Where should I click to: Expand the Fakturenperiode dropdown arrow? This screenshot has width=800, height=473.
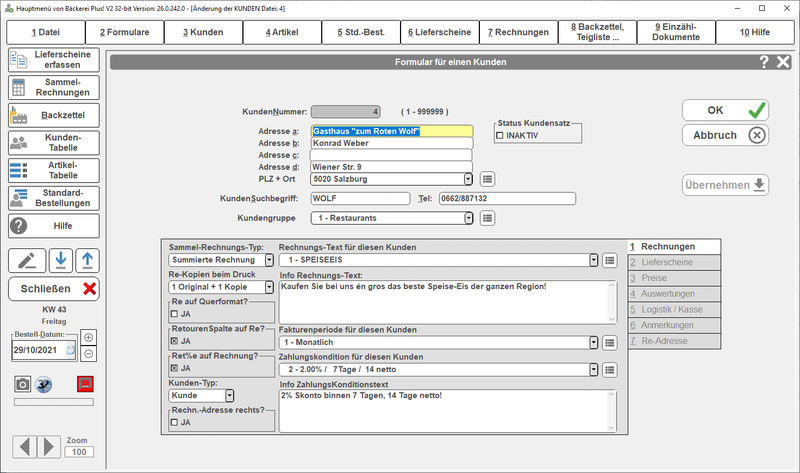click(x=593, y=343)
